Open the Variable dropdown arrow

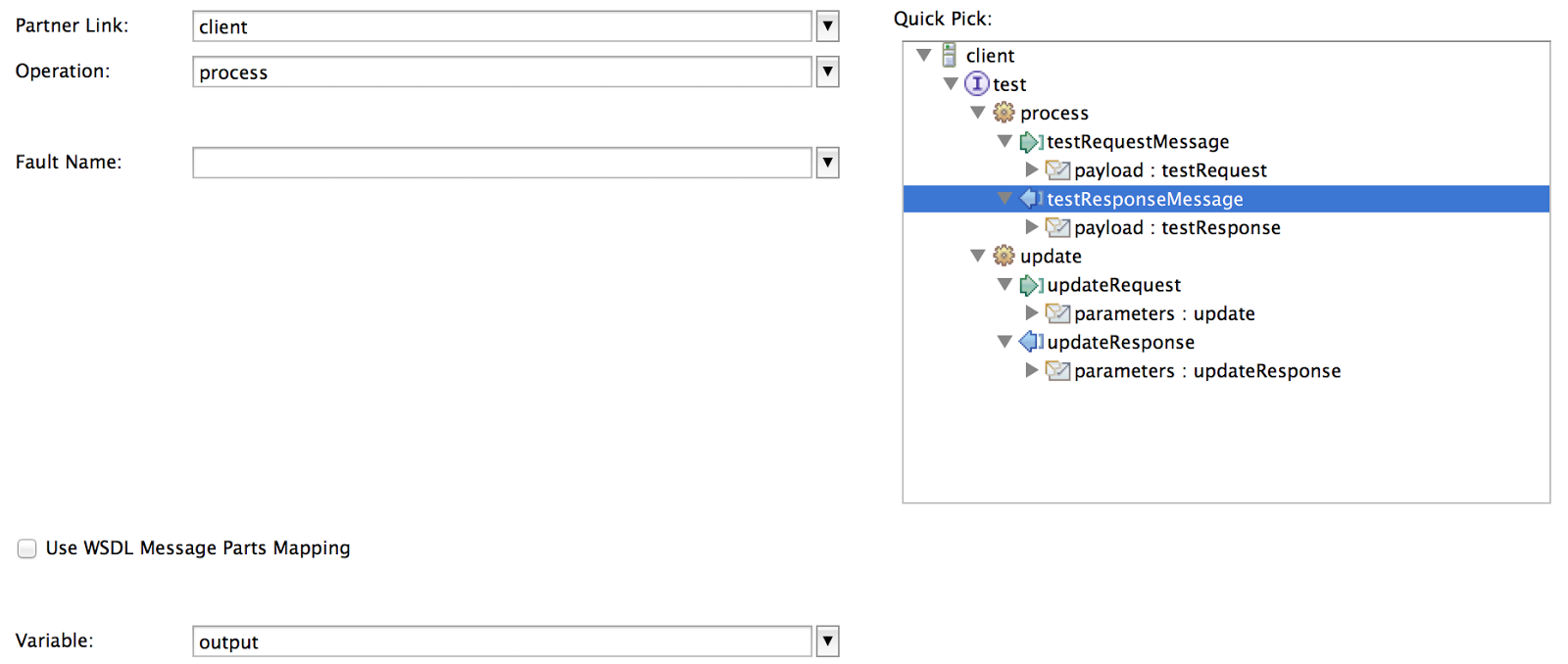tap(828, 641)
